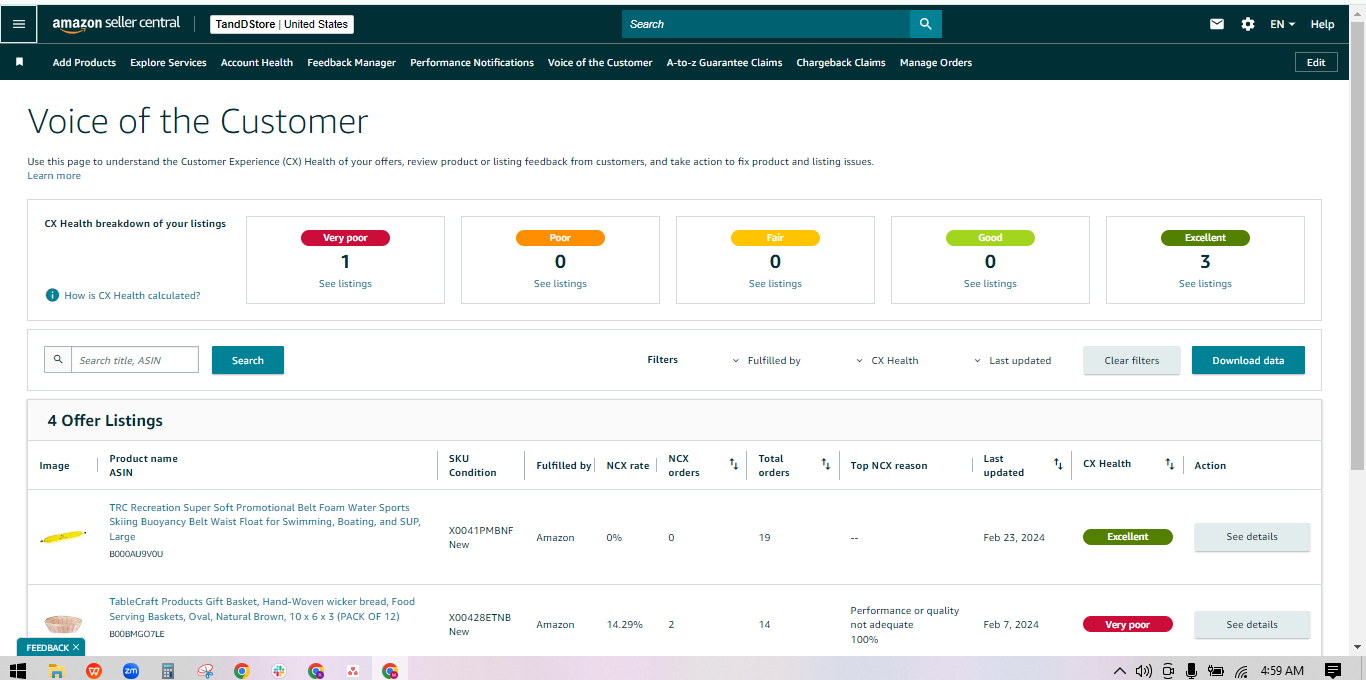Open Account Health menu item

(257, 62)
